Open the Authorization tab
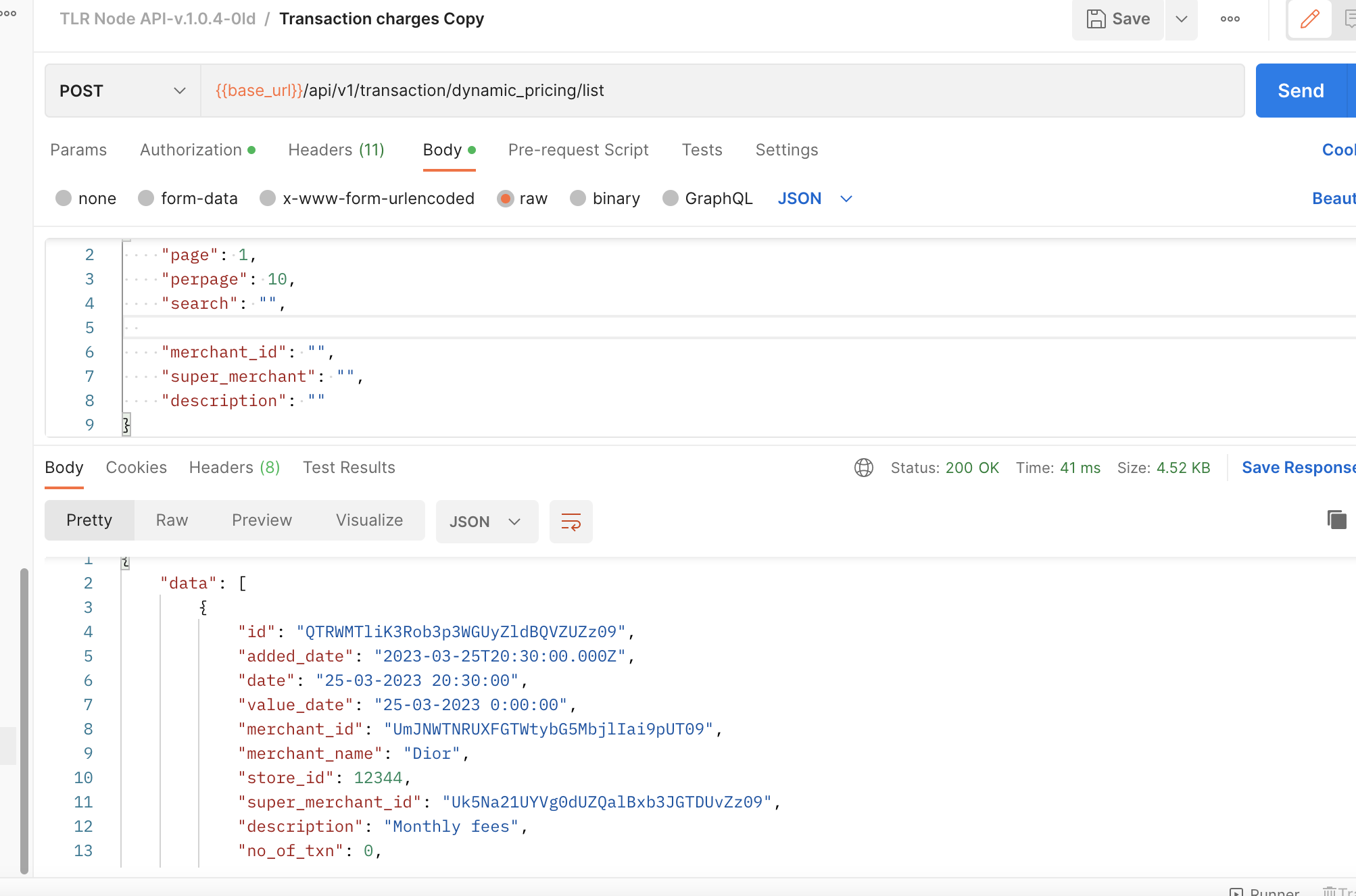This screenshot has height=896, width=1356. [x=197, y=150]
